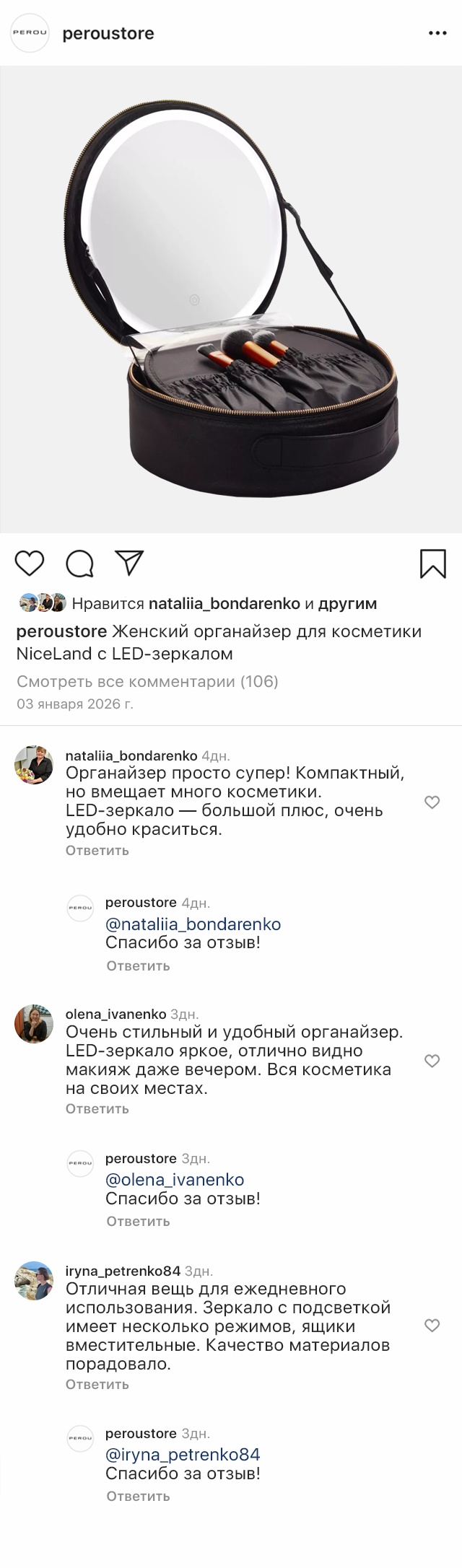Like the post with heart icon
462x1568 pixels.
click(30, 563)
